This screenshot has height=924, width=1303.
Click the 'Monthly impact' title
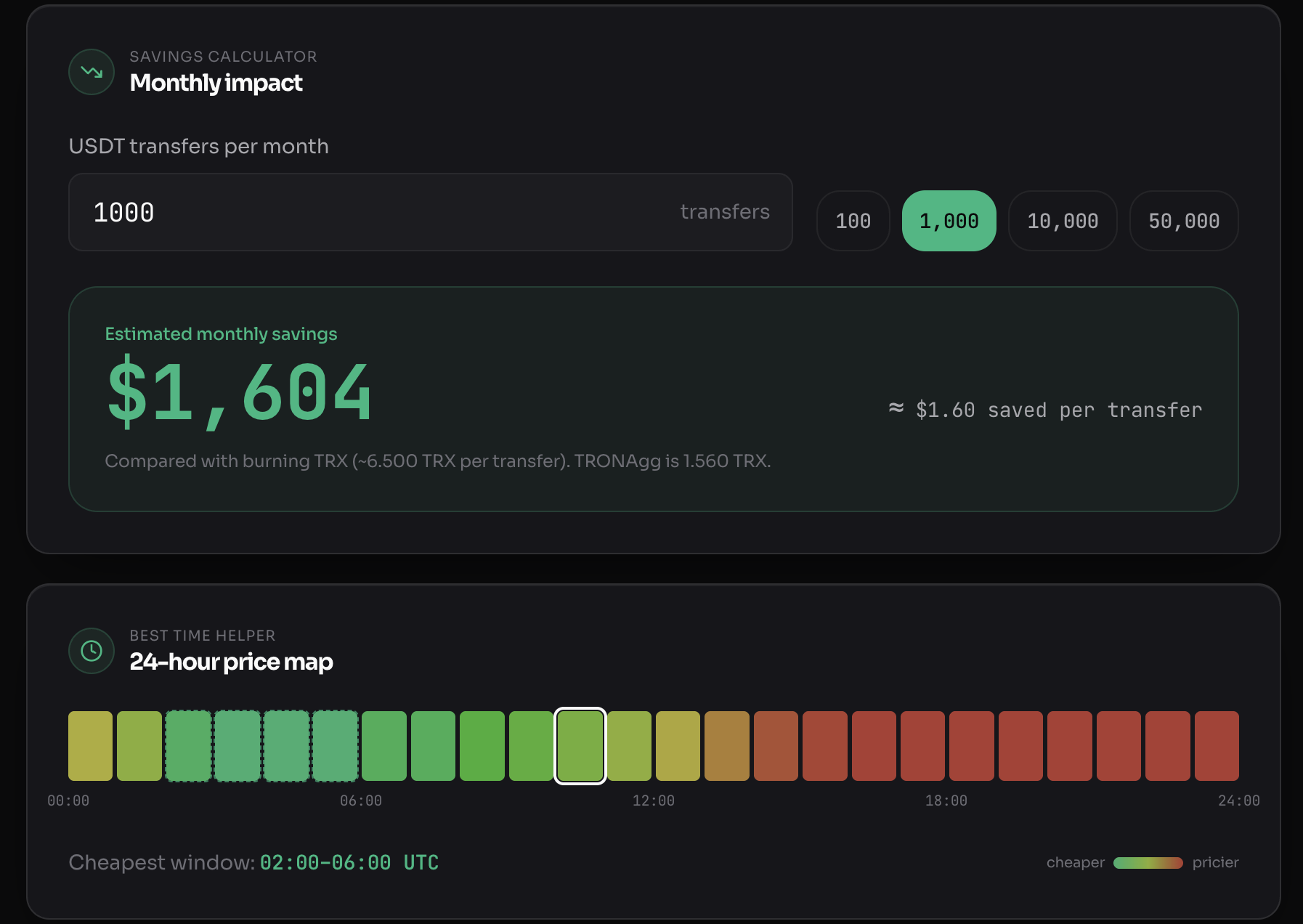click(216, 84)
